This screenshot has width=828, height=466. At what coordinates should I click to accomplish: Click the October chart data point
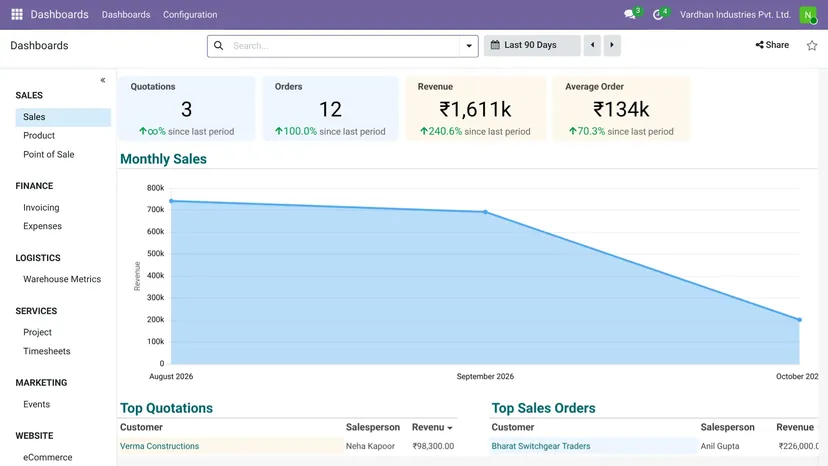(799, 320)
